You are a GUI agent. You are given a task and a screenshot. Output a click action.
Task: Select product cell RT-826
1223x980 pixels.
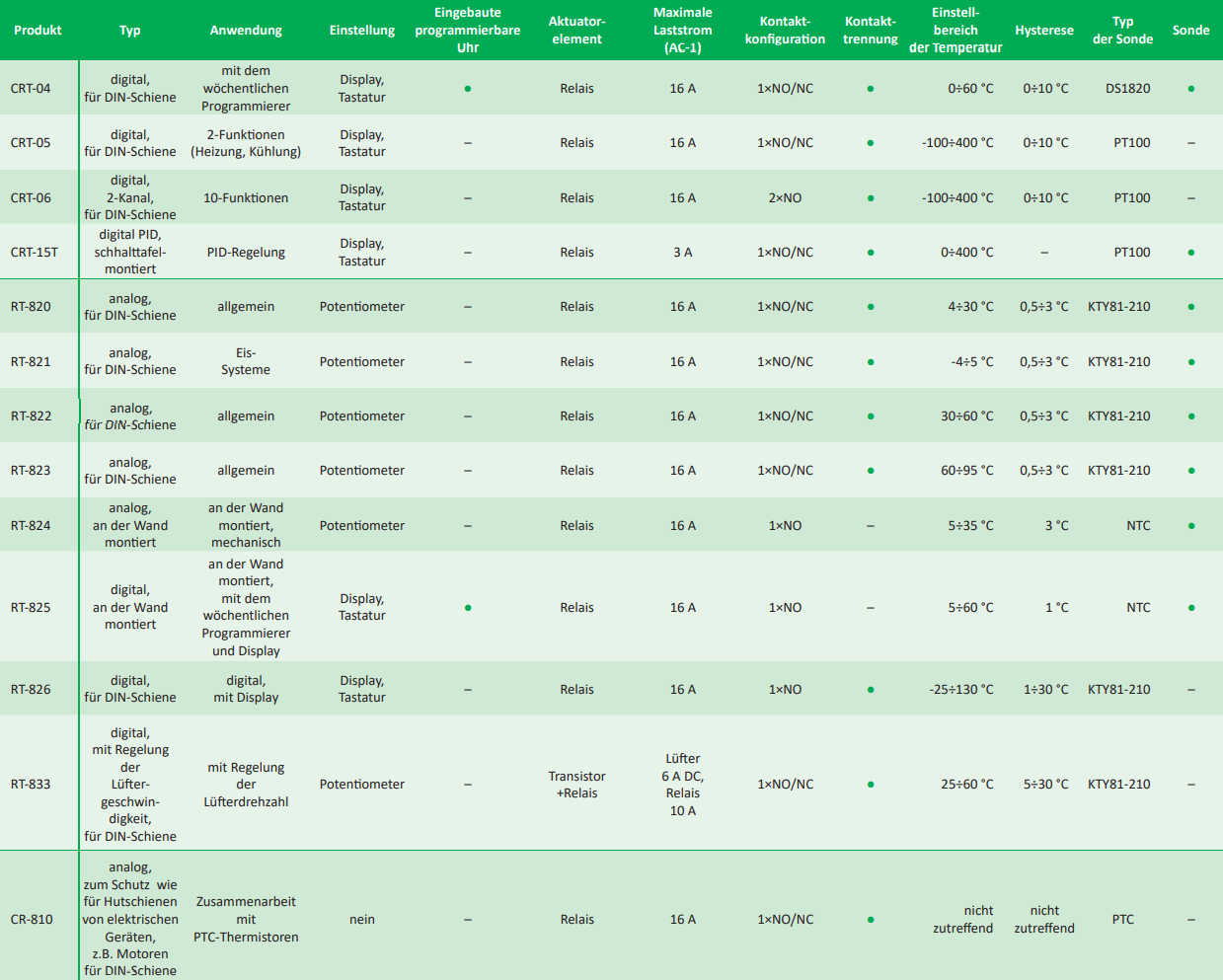31,690
